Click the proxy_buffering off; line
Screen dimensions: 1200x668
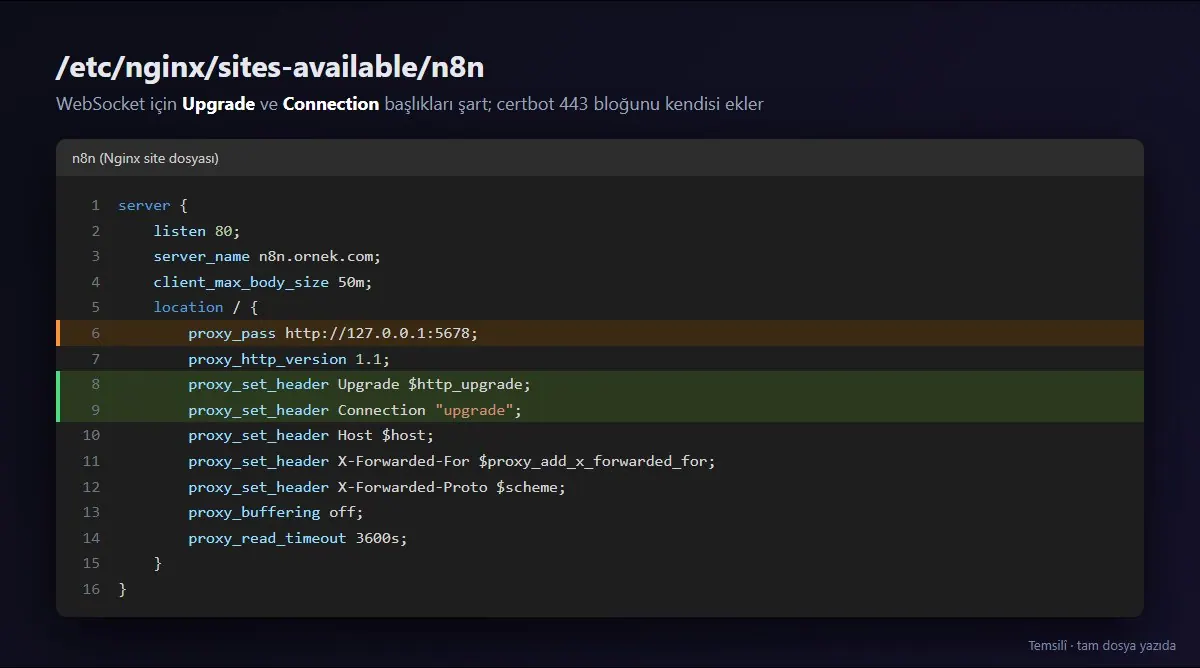point(600,512)
